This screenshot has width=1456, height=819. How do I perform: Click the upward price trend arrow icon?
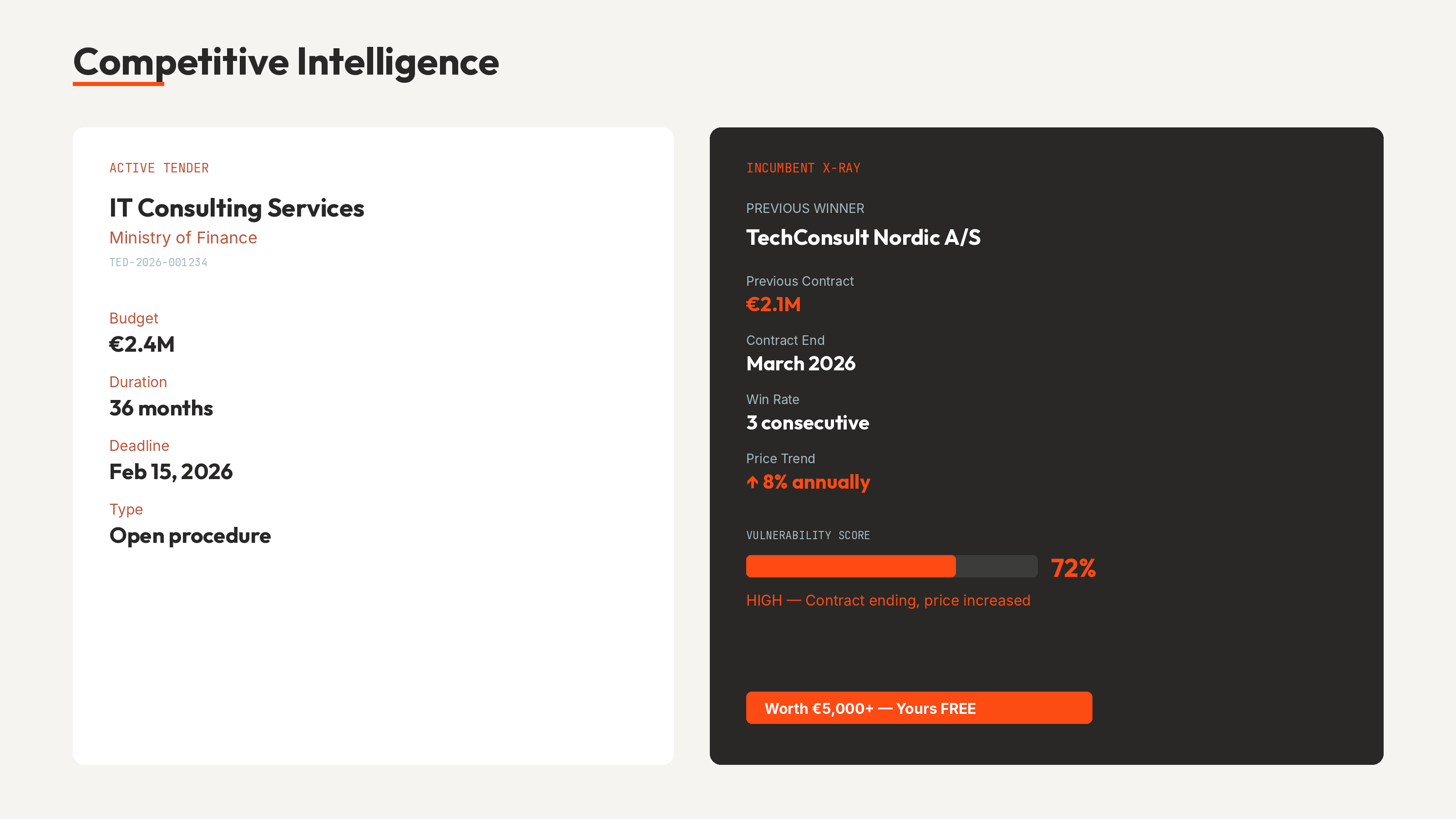click(x=752, y=482)
